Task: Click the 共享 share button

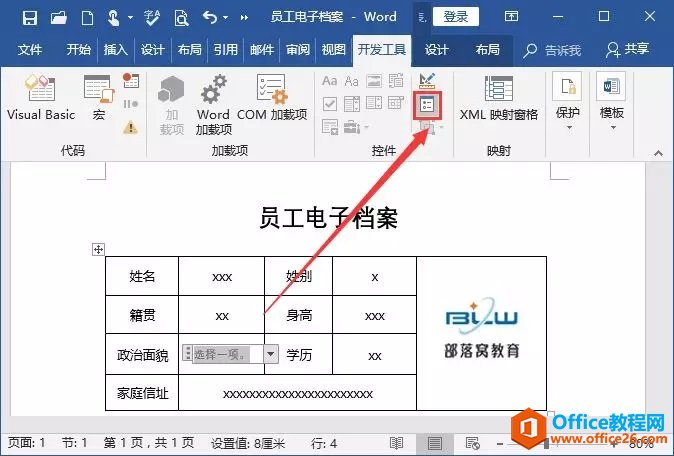Action: click(627, 50)
